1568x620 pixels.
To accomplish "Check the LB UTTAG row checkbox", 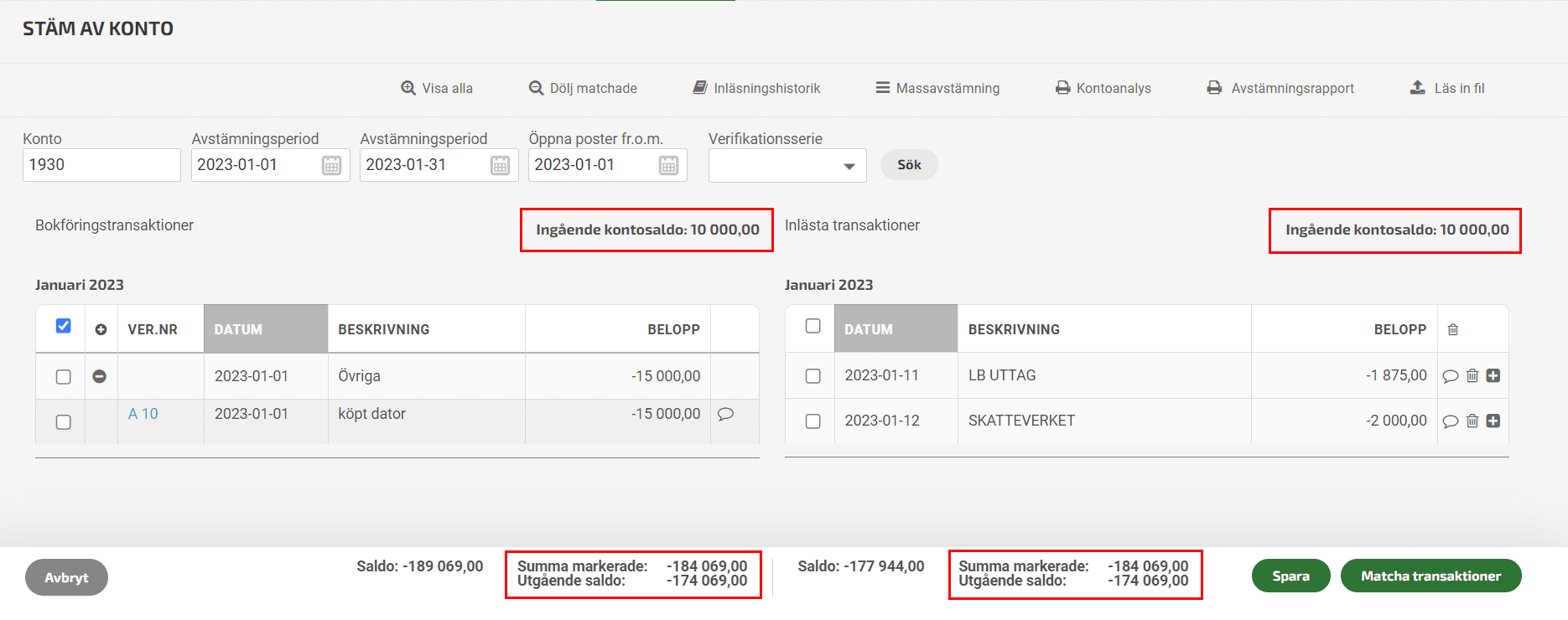I will pyautogui.click(x=813, y=376).
